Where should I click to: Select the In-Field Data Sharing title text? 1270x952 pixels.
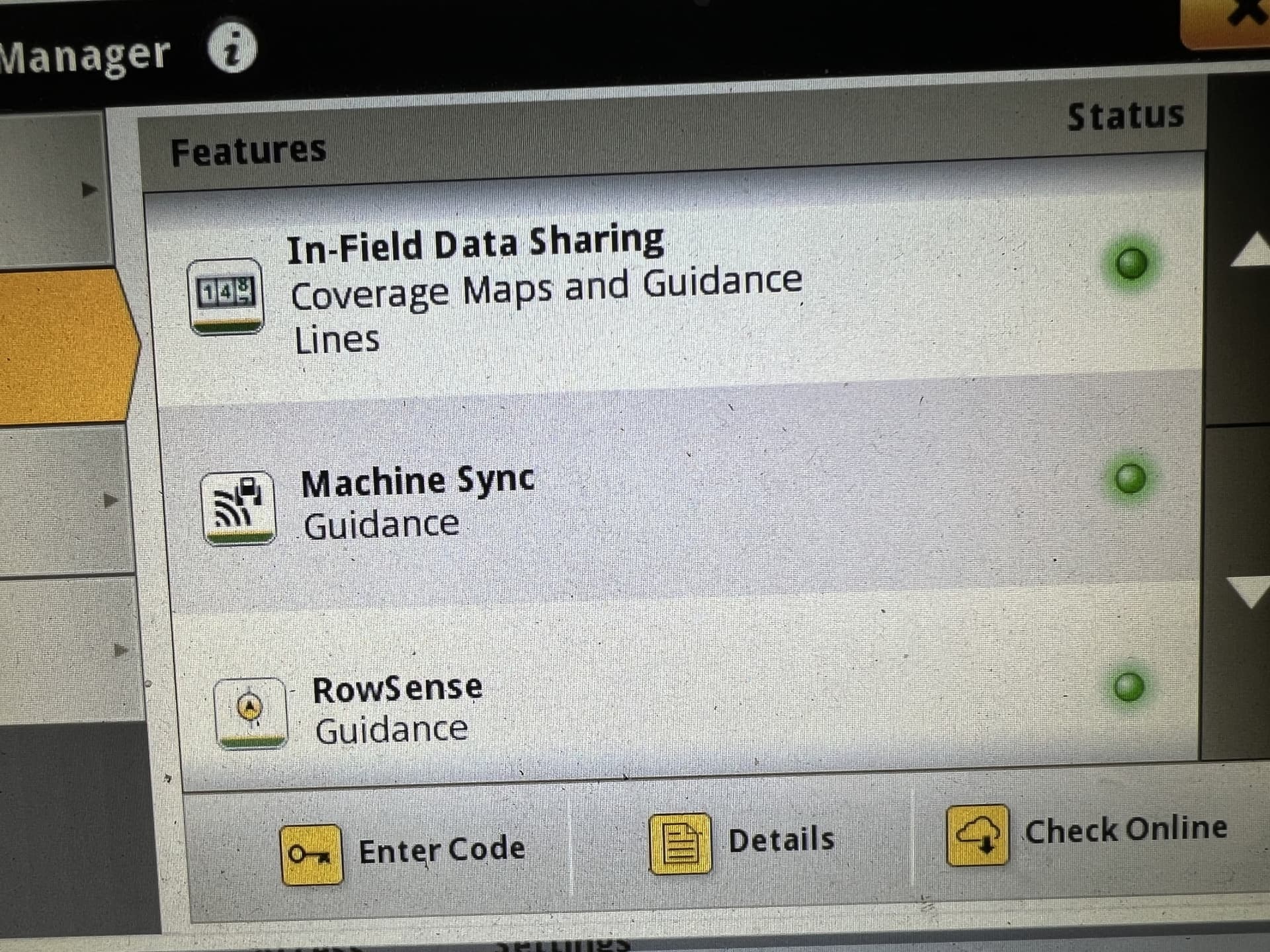[475, 243]
